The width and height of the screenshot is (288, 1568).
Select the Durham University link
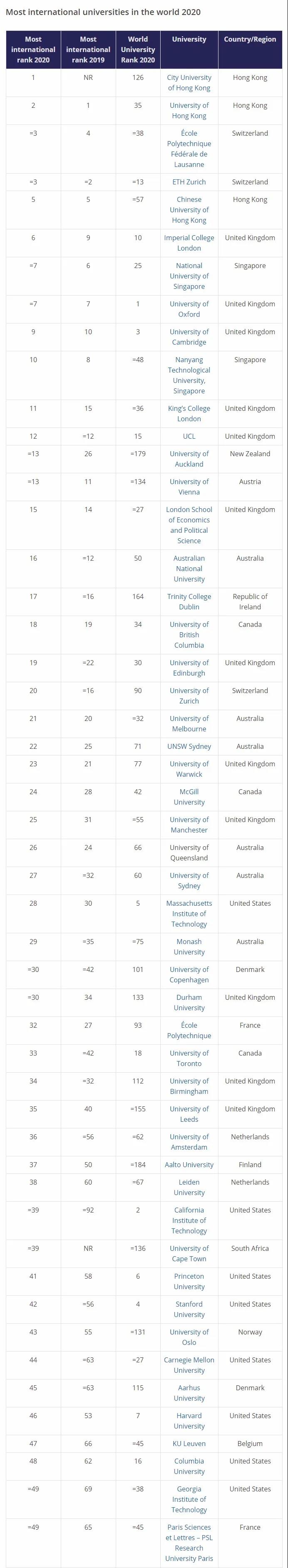point(189,1002)
